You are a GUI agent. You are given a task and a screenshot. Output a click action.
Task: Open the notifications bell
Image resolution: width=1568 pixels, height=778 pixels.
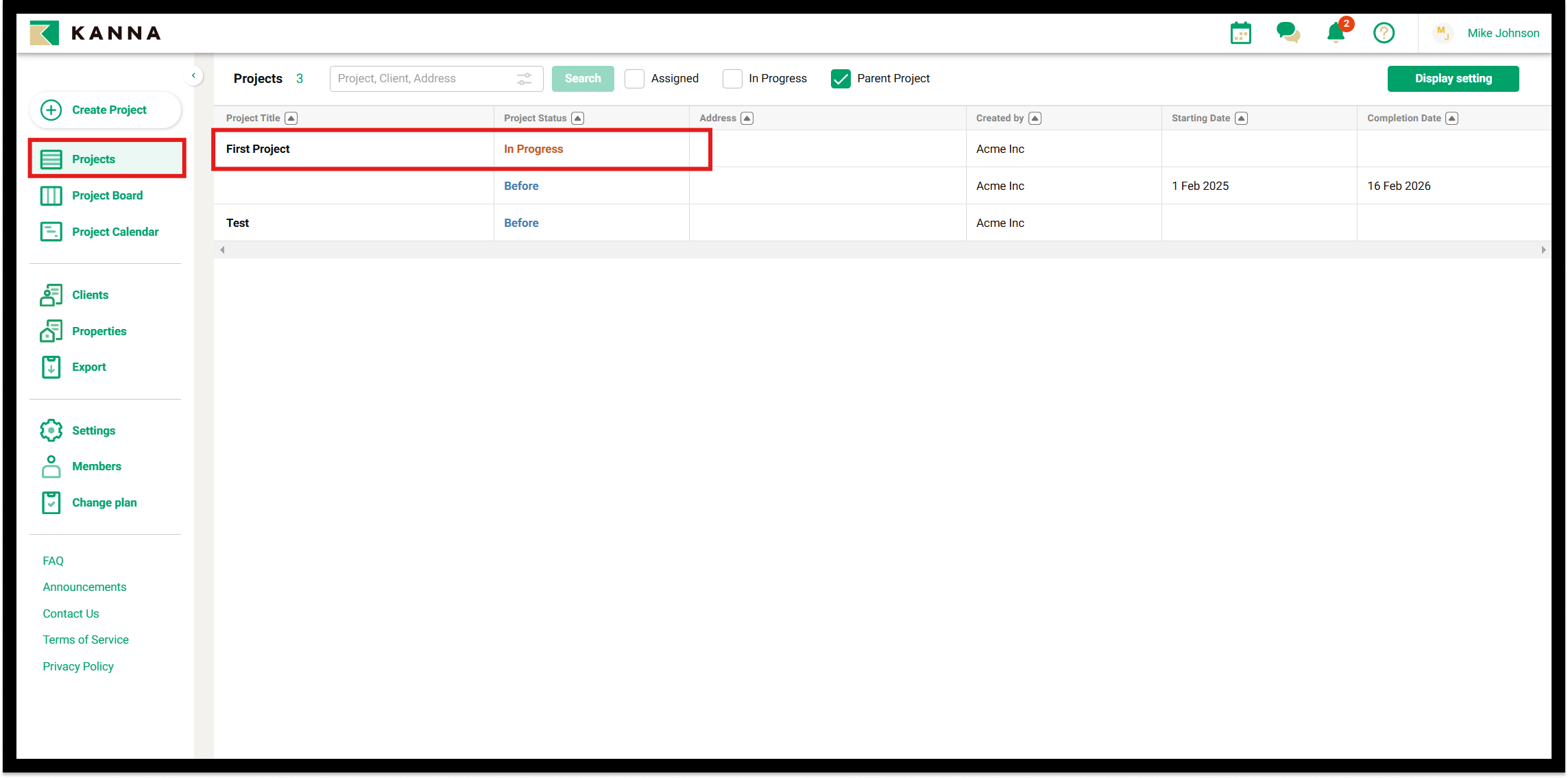point(1336,33)
